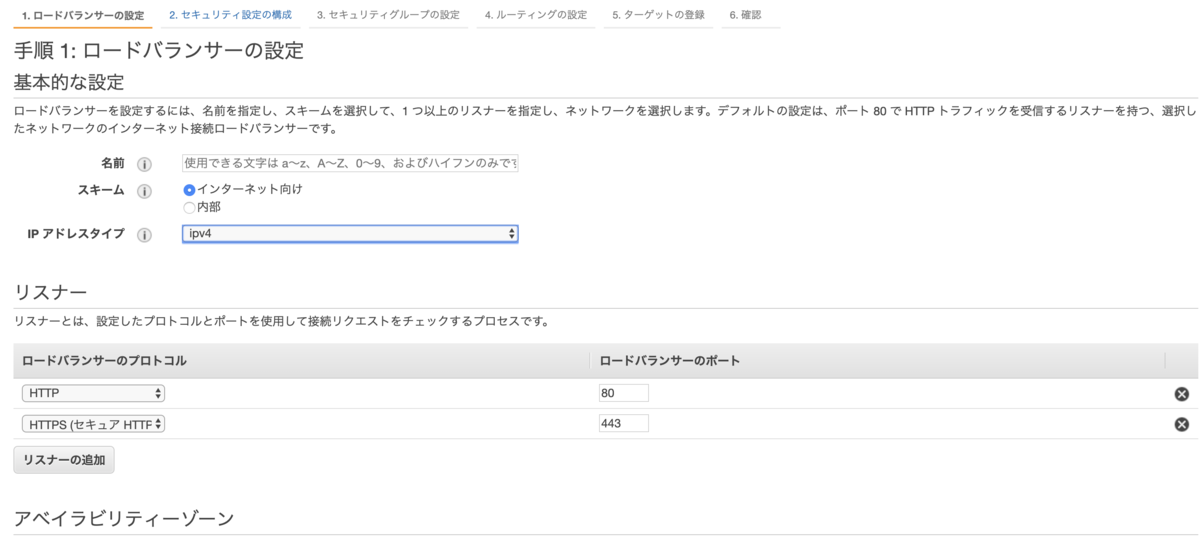Screen dimensions: 1200x541
Task: Open the HTTP protocol dropdown
Action: [x=93, y=394]
